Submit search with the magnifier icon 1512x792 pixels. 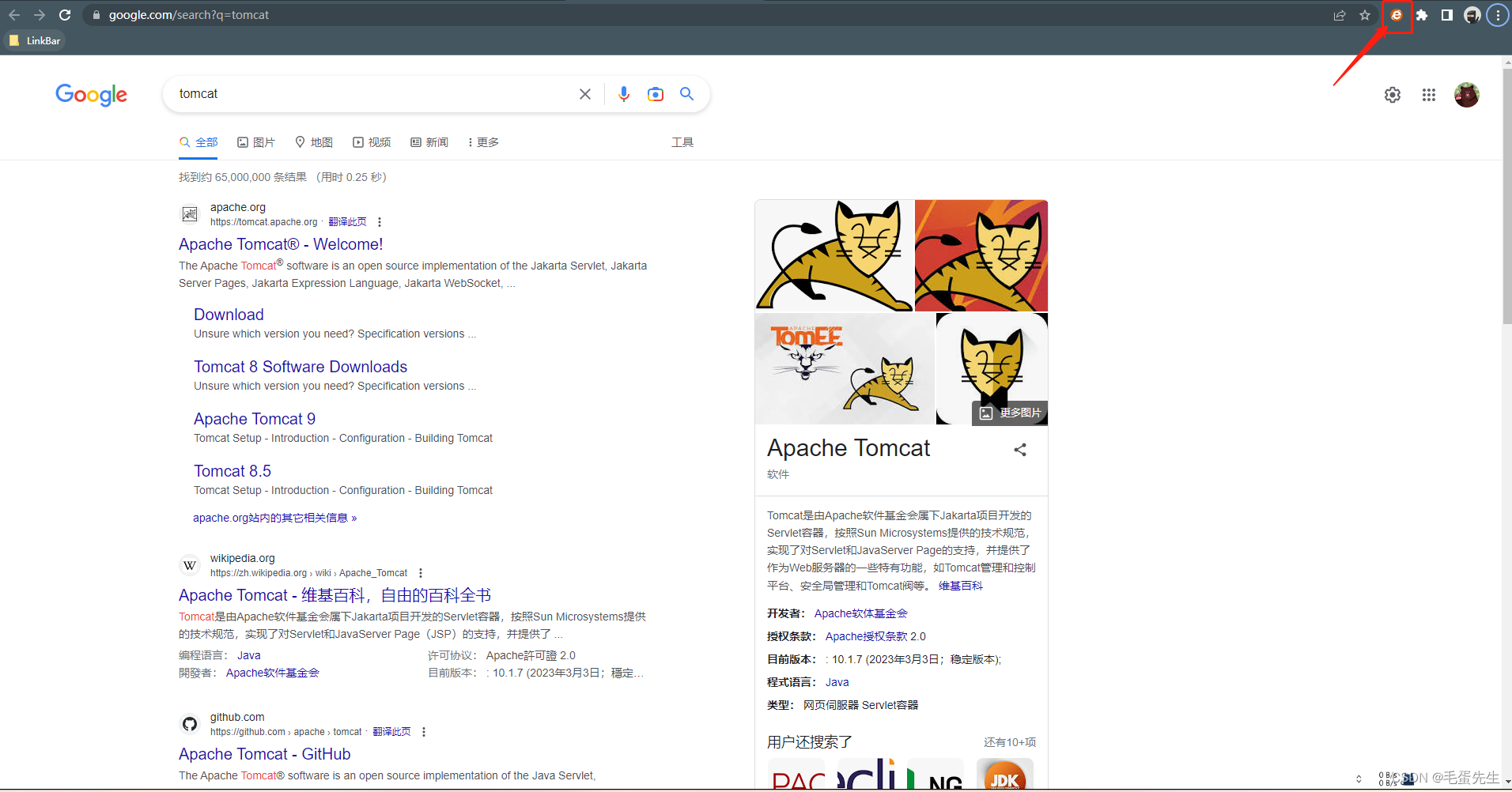(687, 94)
